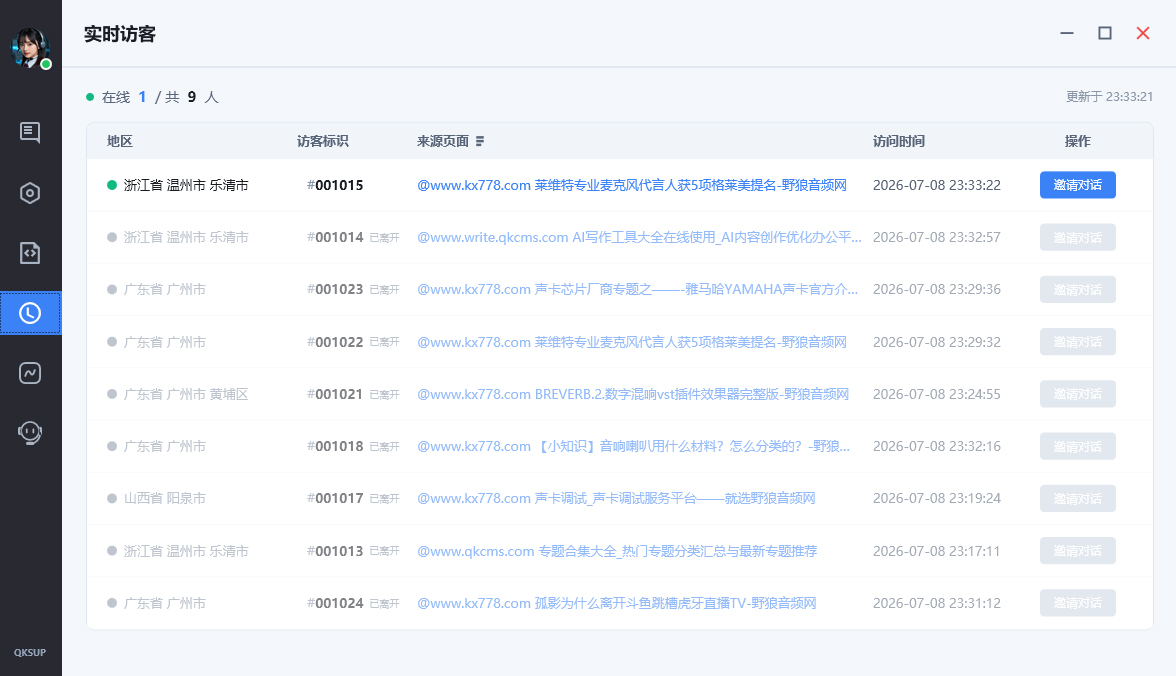Viewport: 1176px width, 676px height.
Task: Open the user avatar profile
Action: coord(30,47)
